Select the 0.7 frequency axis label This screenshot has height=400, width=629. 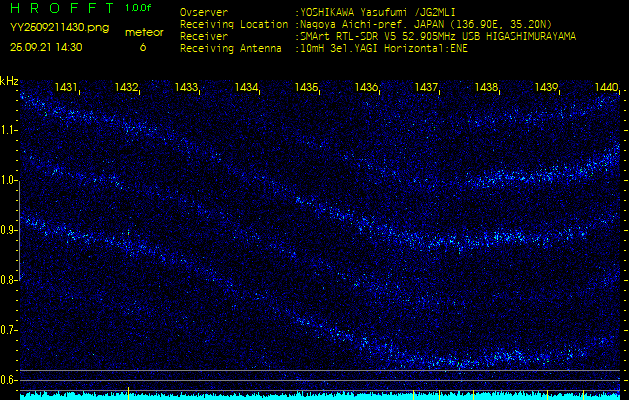click(x=9, y=330)
